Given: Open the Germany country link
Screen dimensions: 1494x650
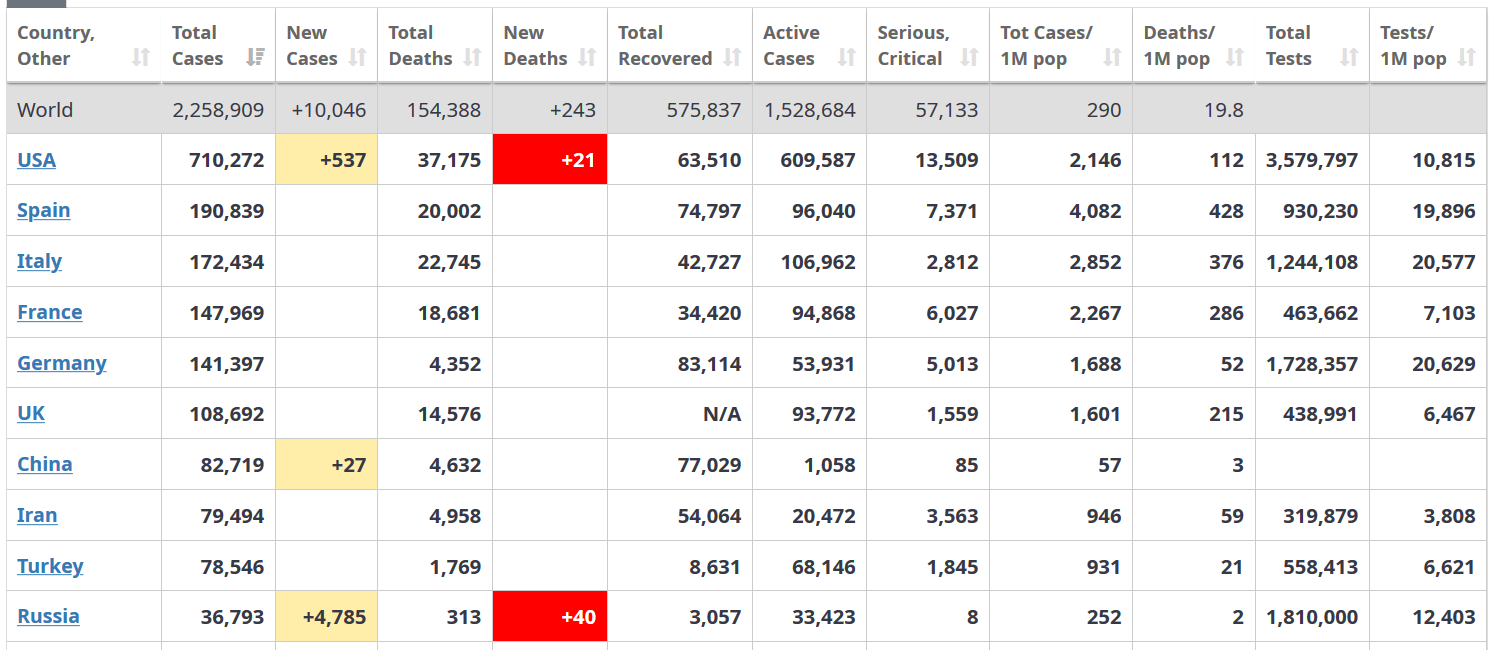Looking at the screenshot, I should click(x=62, y=363).
